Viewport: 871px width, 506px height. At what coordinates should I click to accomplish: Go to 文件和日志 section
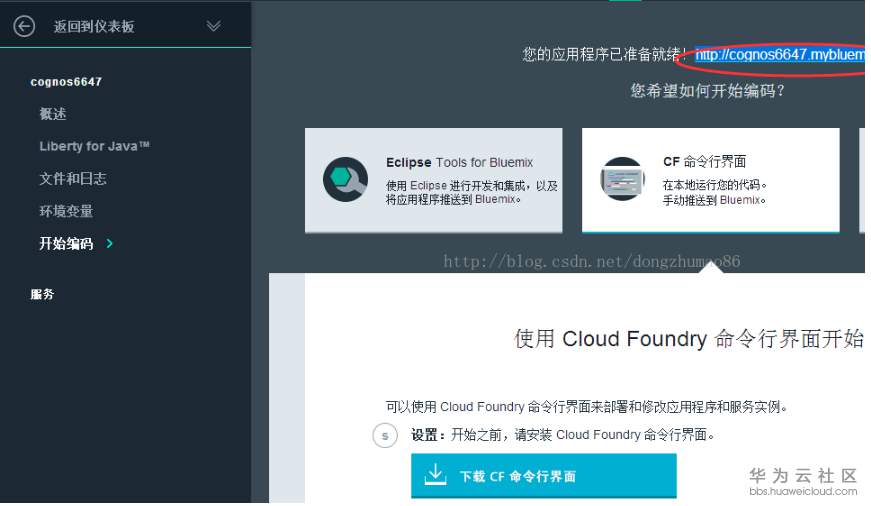click(73, 178)
